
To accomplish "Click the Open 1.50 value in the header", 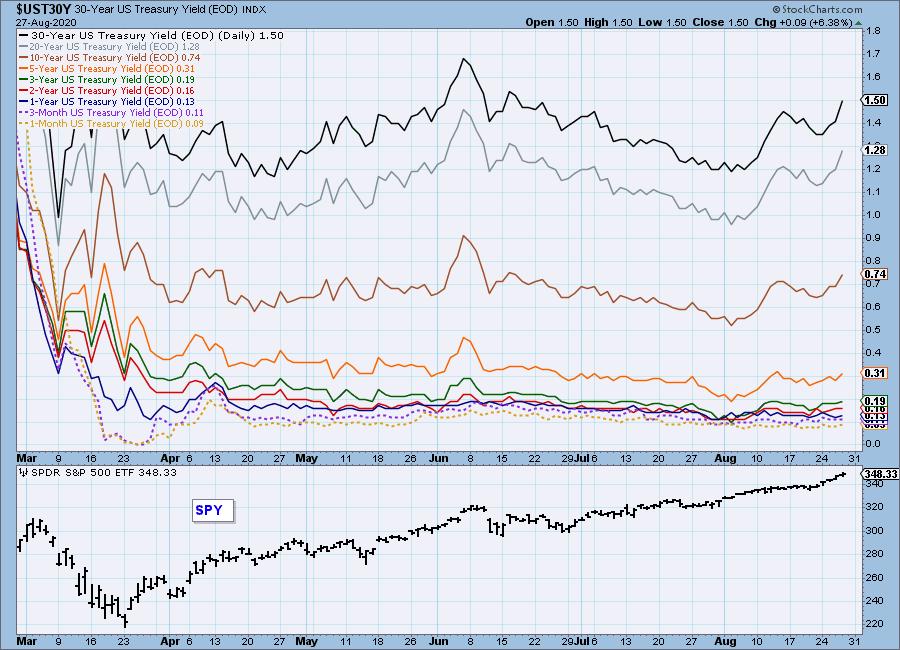I will point(552,22).
